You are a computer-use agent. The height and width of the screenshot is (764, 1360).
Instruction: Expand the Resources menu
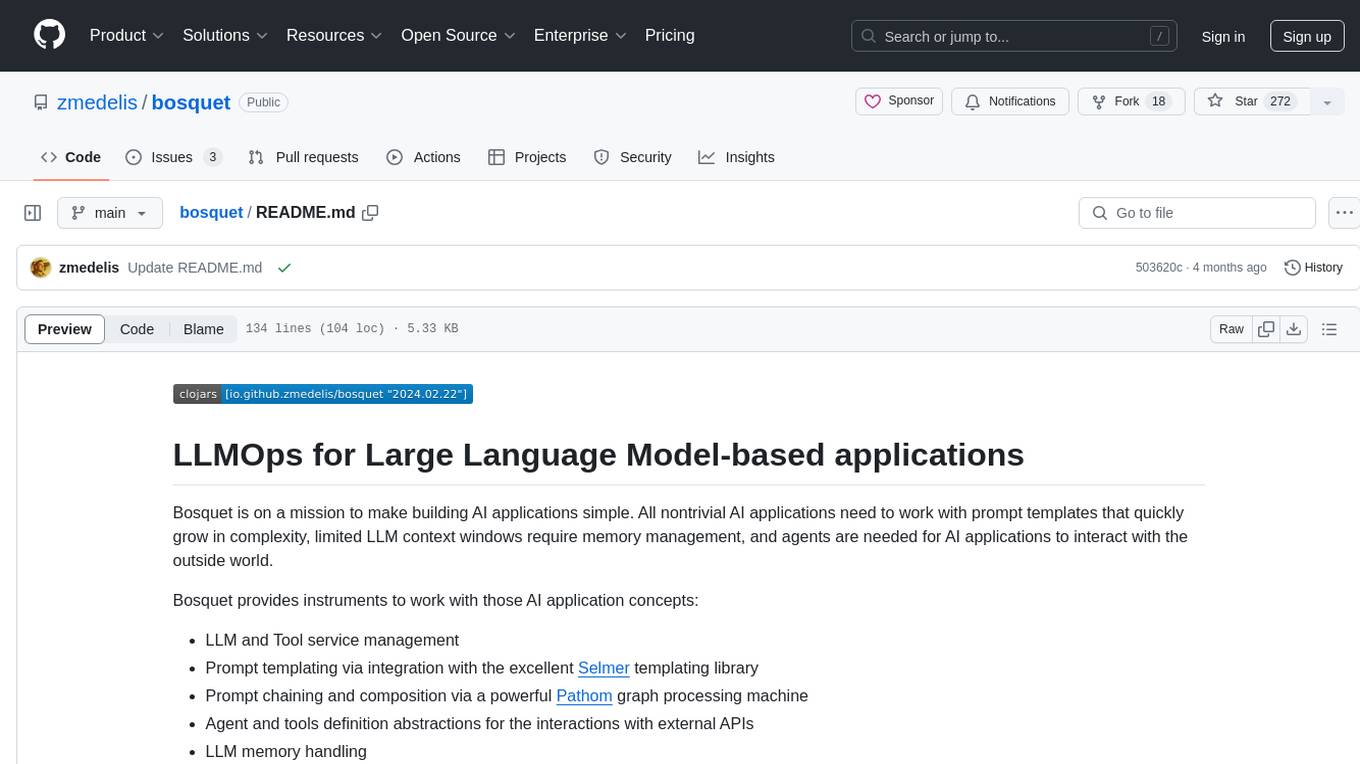(334, 35)
